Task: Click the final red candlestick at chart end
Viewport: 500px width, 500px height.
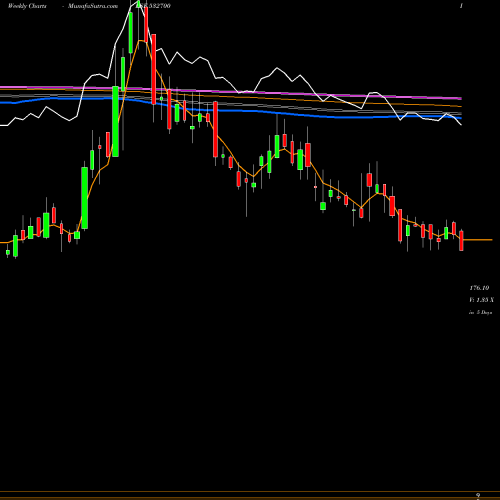Action: [x=461, y=240]
